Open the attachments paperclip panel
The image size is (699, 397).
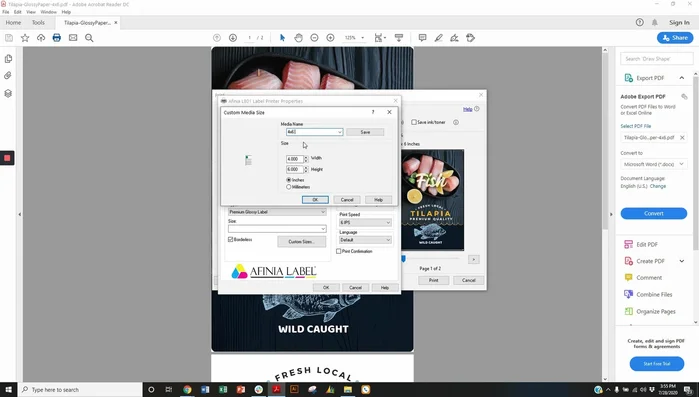click(8, 76)
